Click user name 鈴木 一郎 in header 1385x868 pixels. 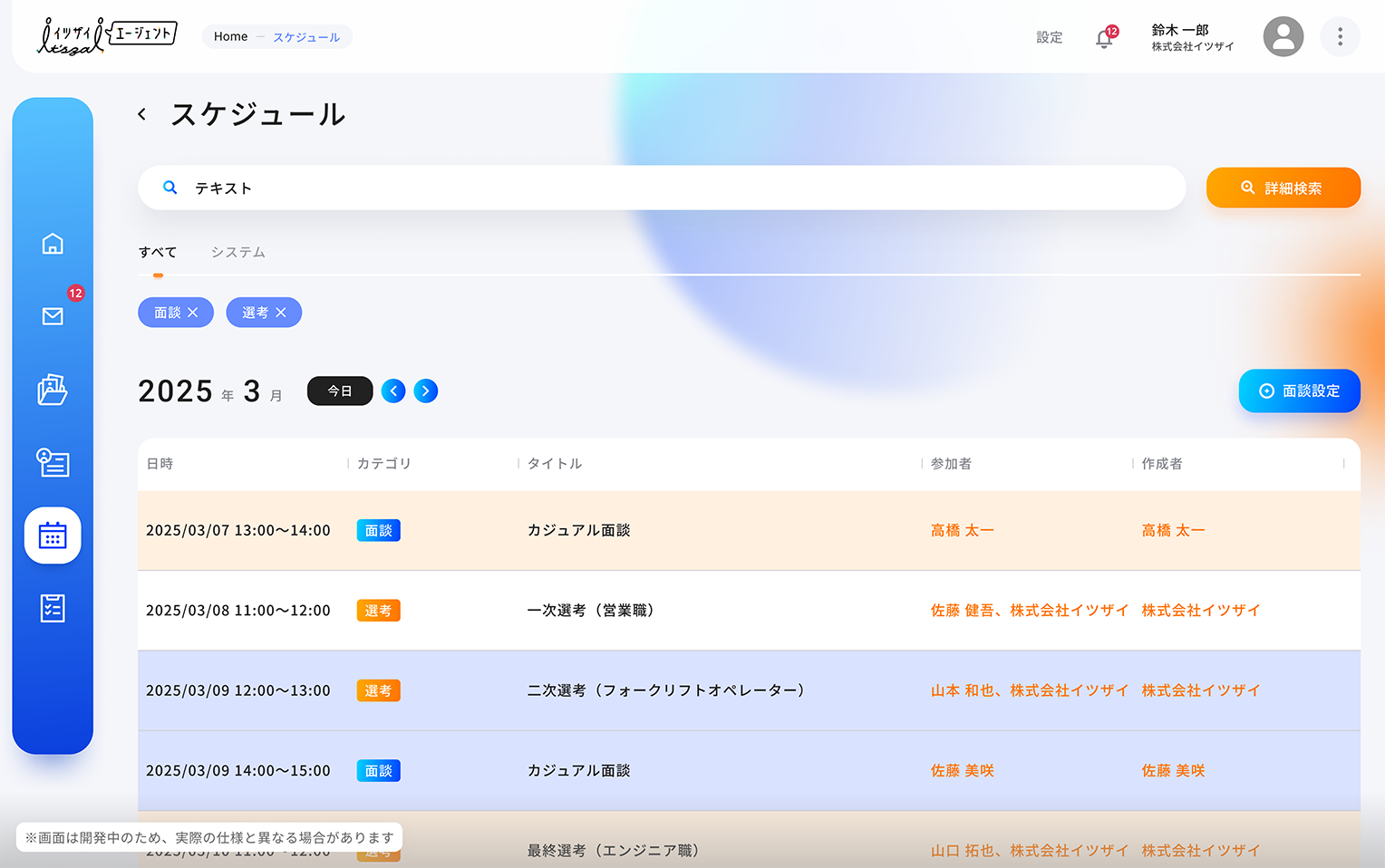(1179, 30)
